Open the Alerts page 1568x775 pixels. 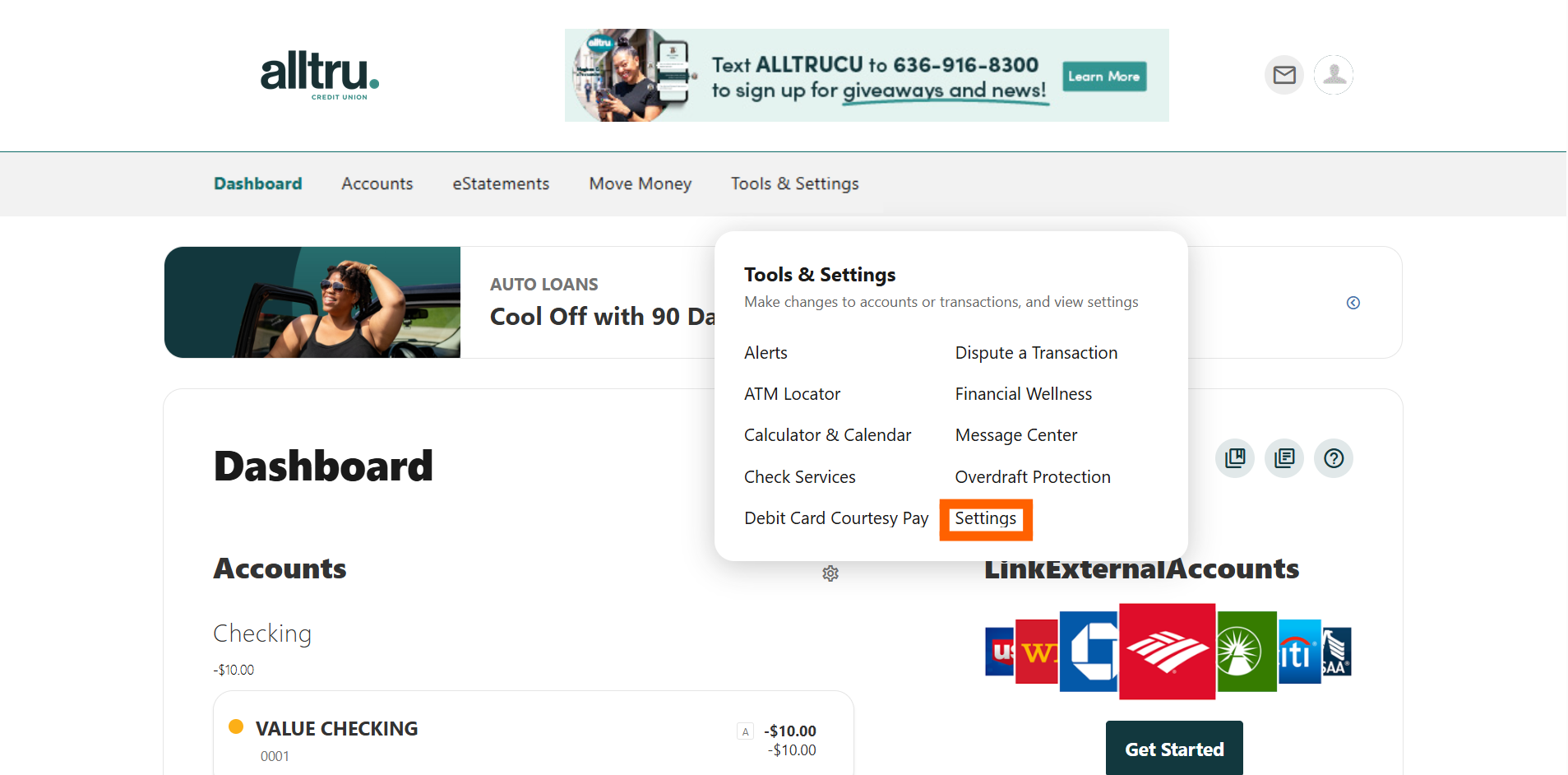(x=765, y=352)
